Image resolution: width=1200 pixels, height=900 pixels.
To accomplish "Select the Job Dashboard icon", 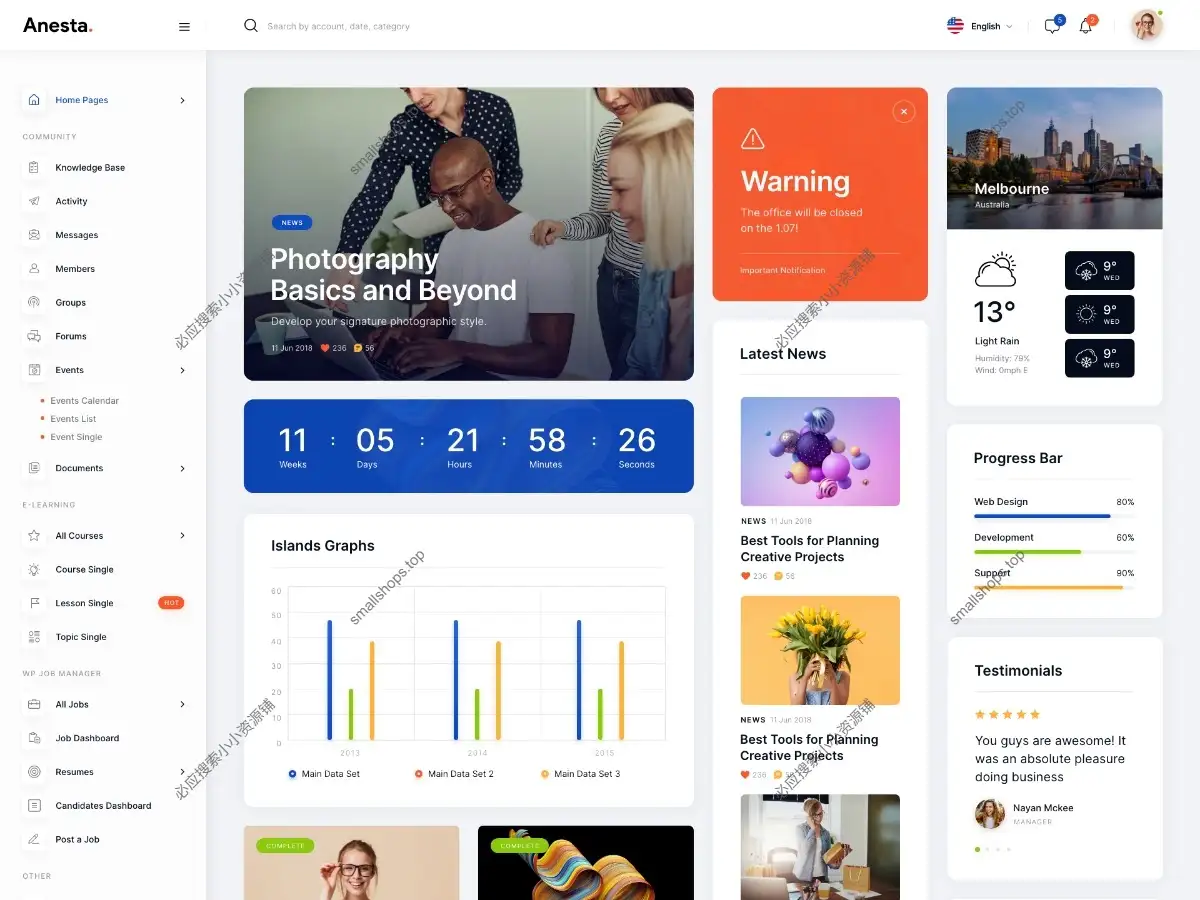I will coord(33,738).
